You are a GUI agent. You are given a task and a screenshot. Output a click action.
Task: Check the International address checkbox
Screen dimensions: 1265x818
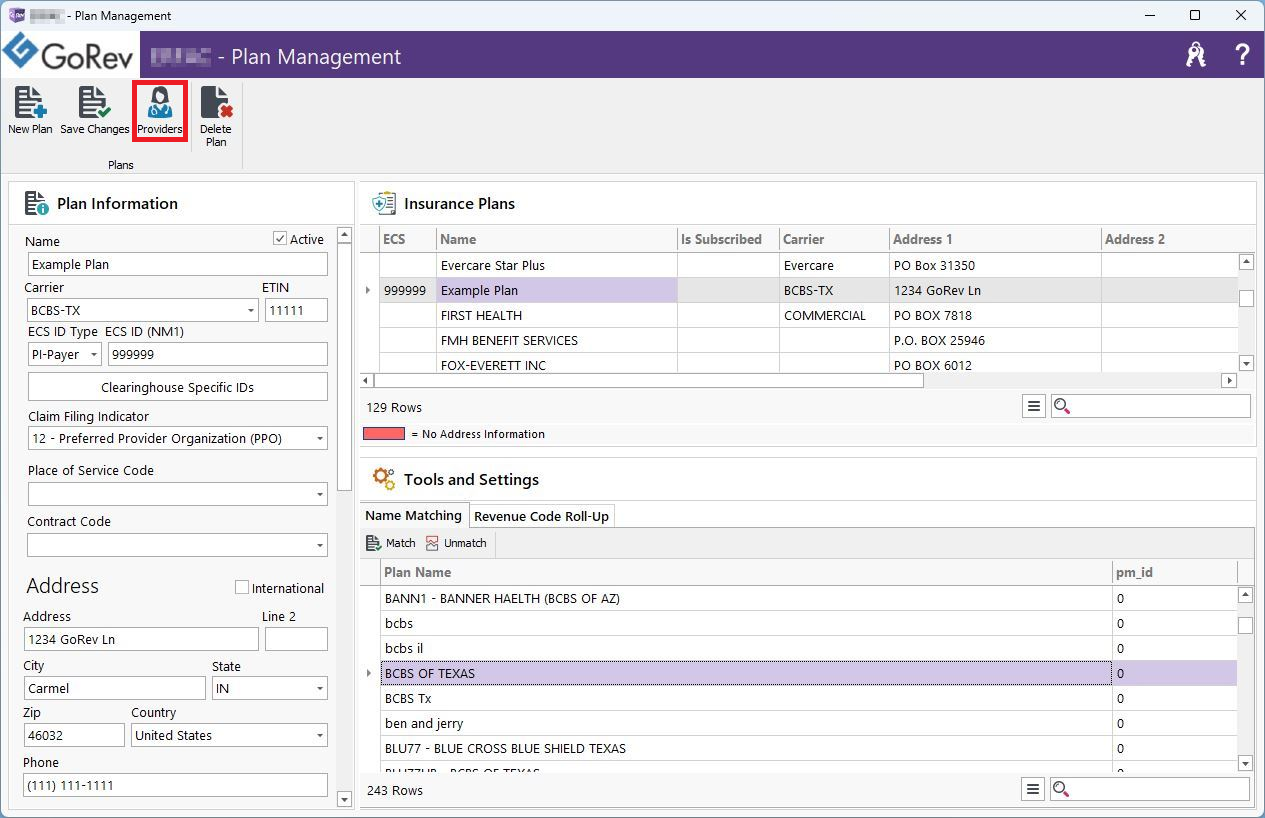(x=241, y=587)
